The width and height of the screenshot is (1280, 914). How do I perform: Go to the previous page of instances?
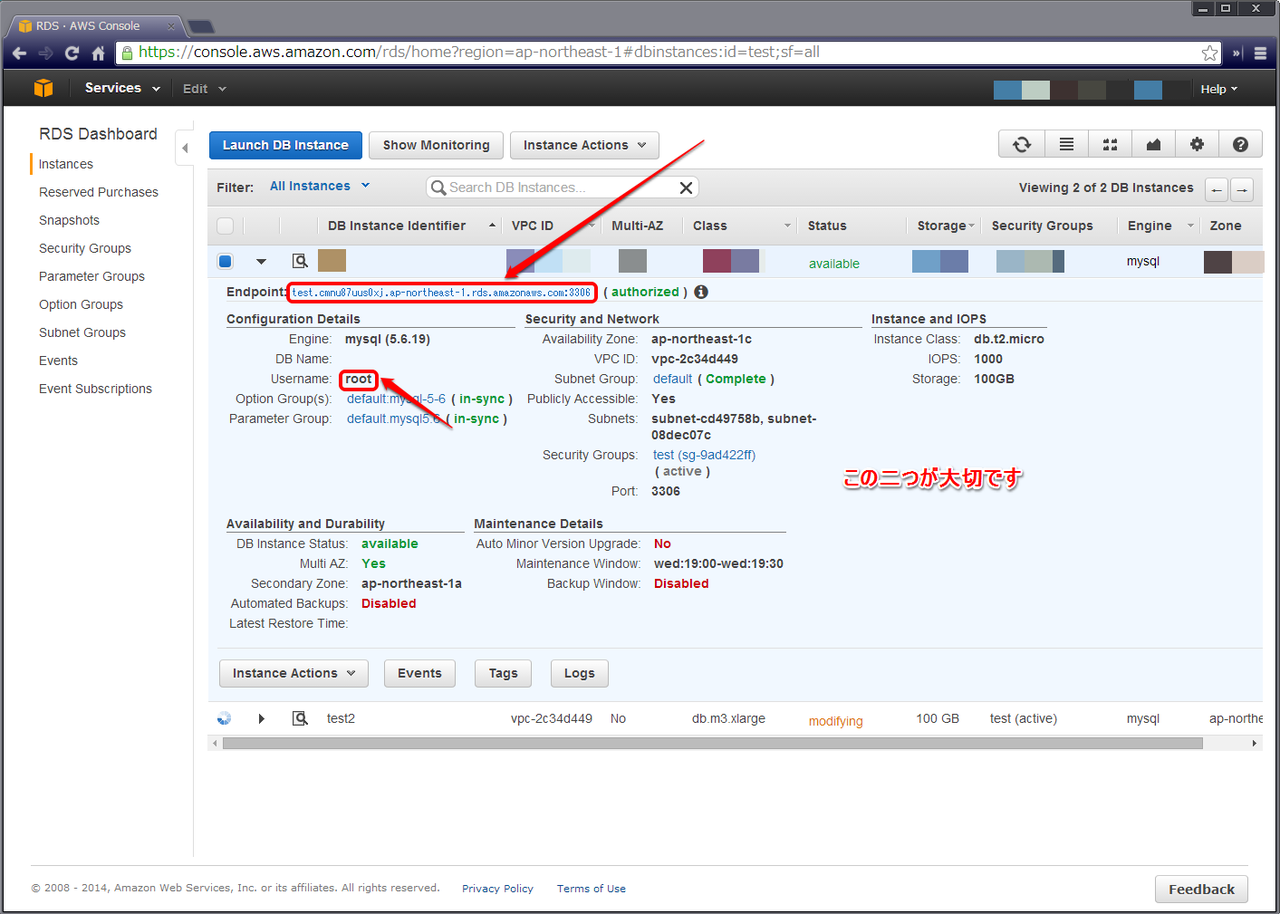pos(1217,189)
